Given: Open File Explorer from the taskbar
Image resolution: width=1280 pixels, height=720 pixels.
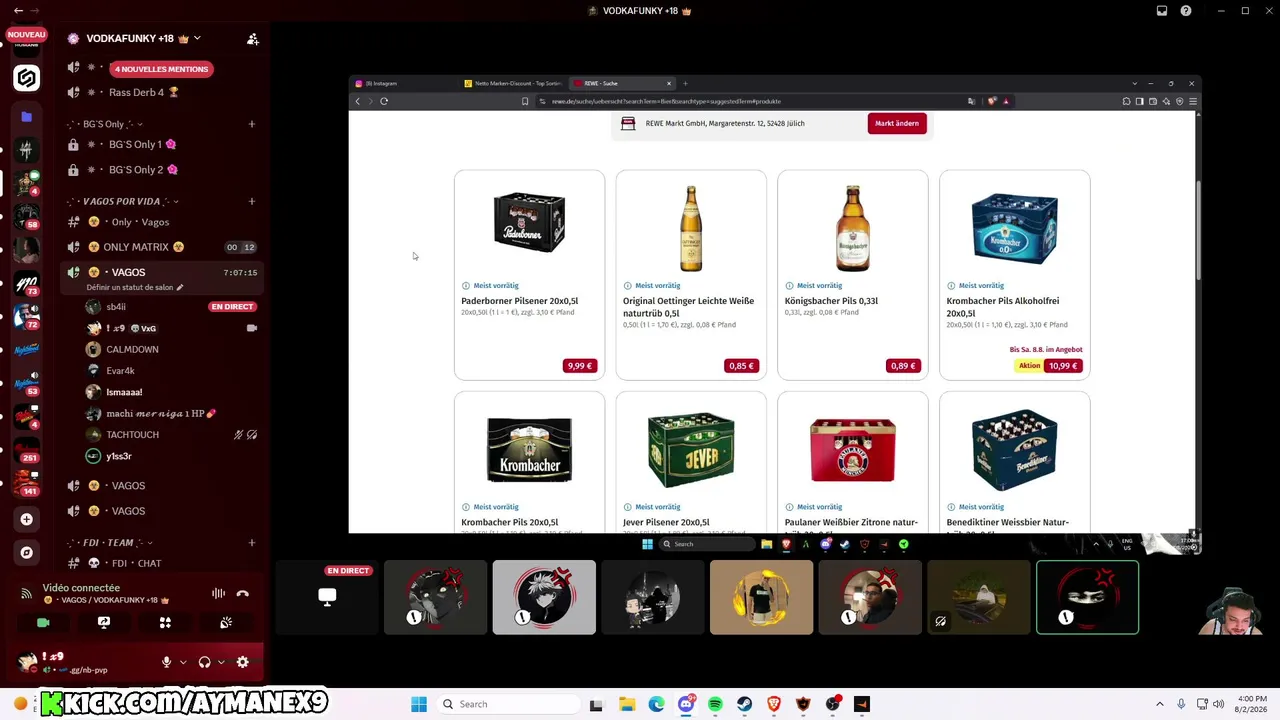Looking at the screenshot, I should [626, 704].
